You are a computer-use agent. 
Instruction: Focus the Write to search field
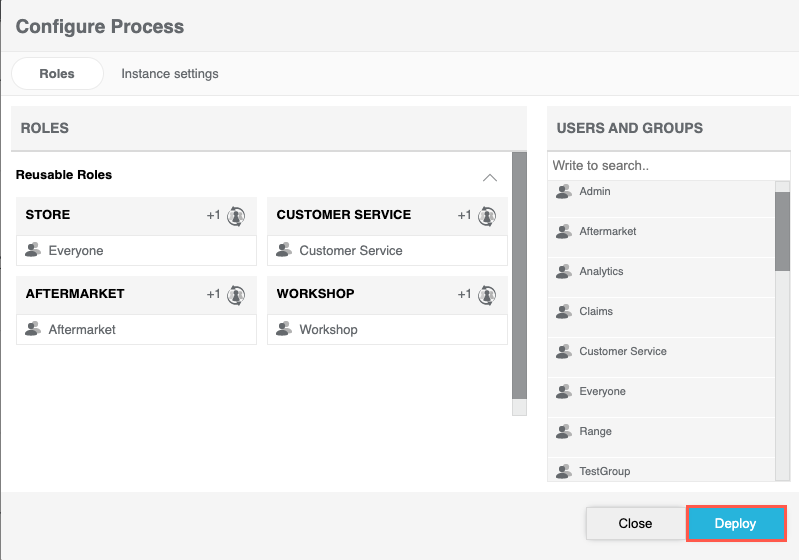point(668,165)
